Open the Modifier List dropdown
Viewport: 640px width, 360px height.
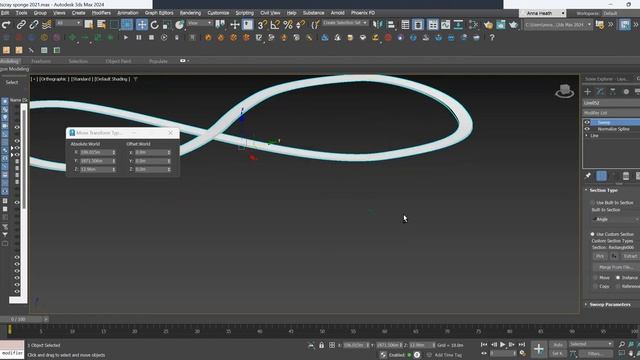[611, 113]
